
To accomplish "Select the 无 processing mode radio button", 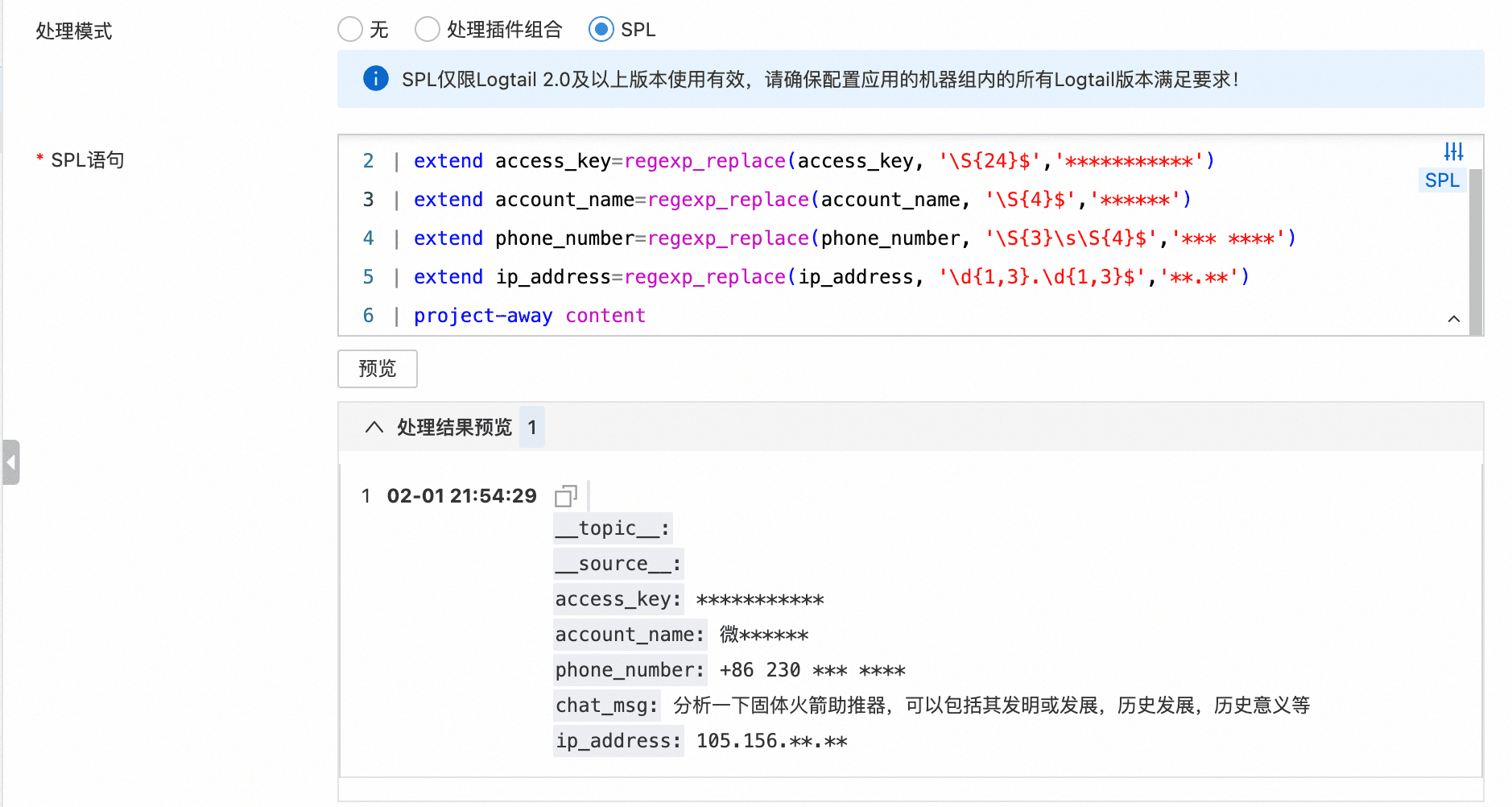I will pyautogui.click(x=350, y=30).
